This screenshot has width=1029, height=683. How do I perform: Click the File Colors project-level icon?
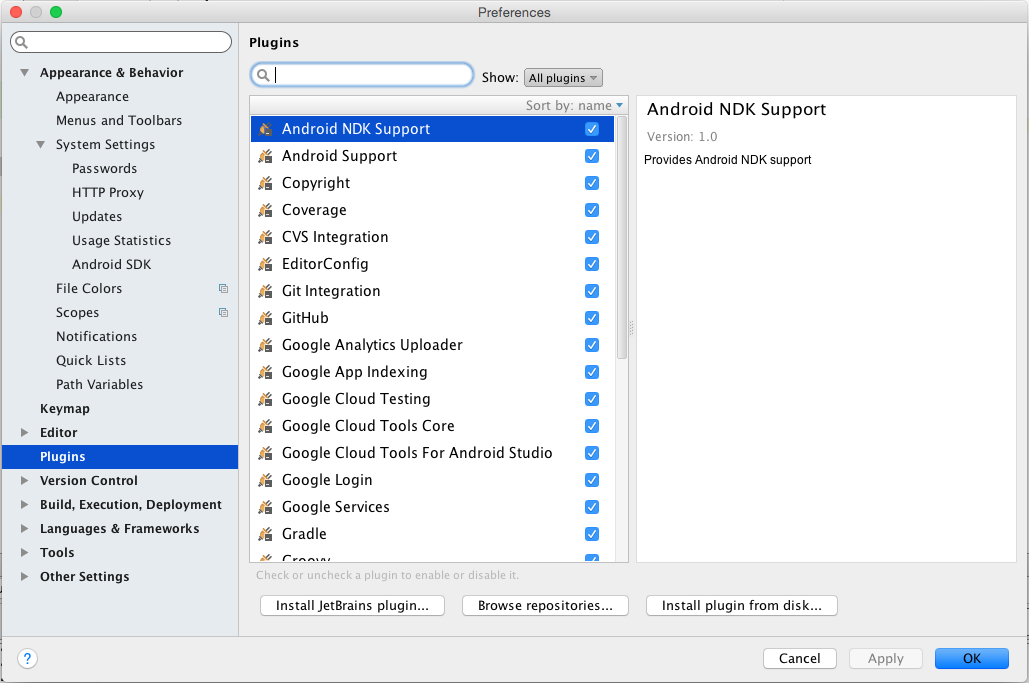[223, 289]
